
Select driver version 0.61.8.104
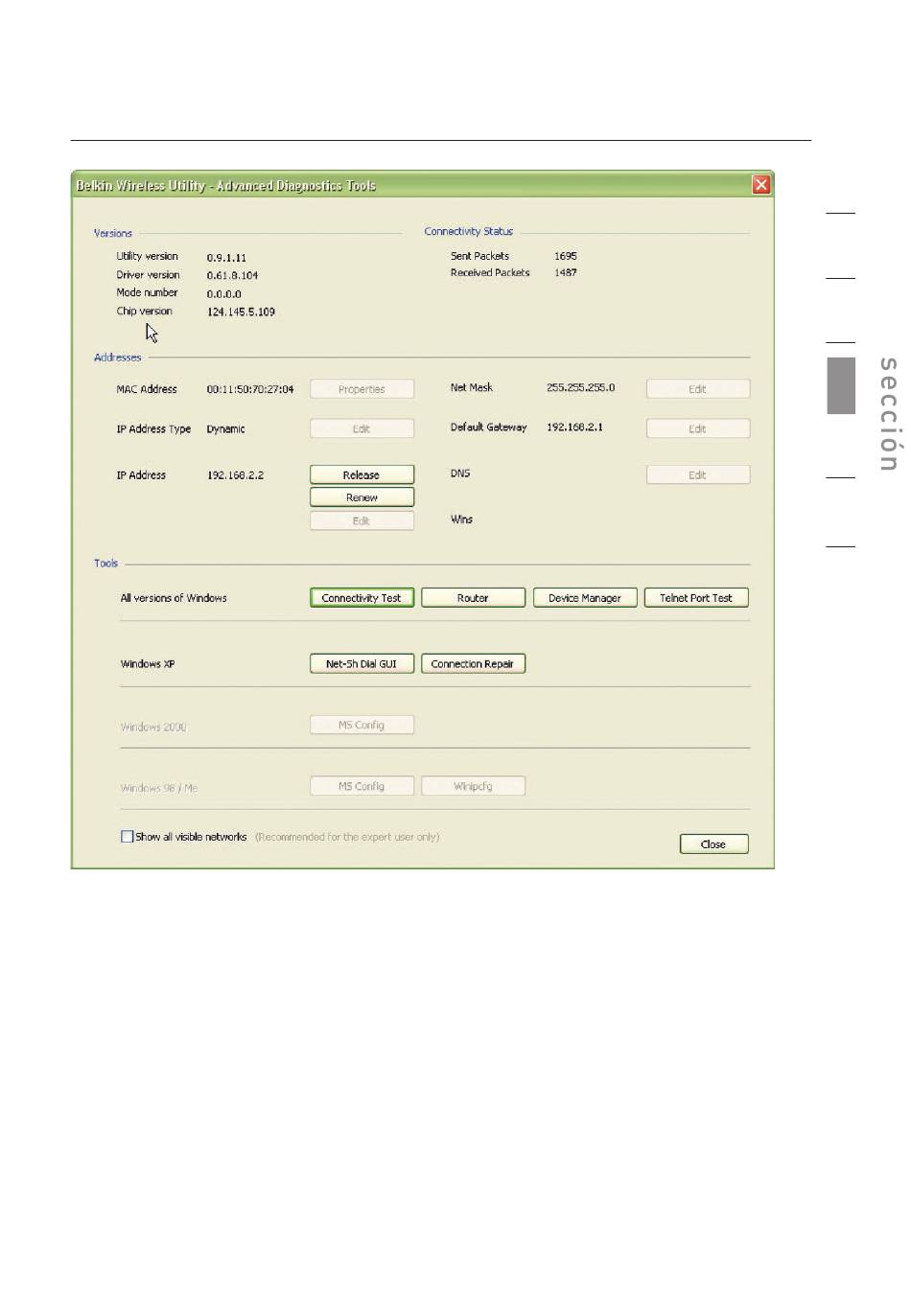[x=232, y=275]
